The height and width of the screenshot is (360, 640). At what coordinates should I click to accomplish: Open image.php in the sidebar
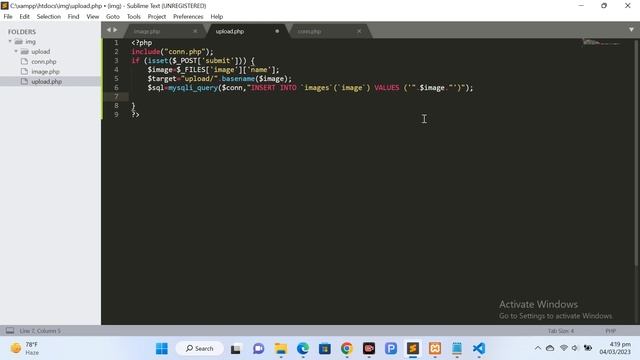45,71
